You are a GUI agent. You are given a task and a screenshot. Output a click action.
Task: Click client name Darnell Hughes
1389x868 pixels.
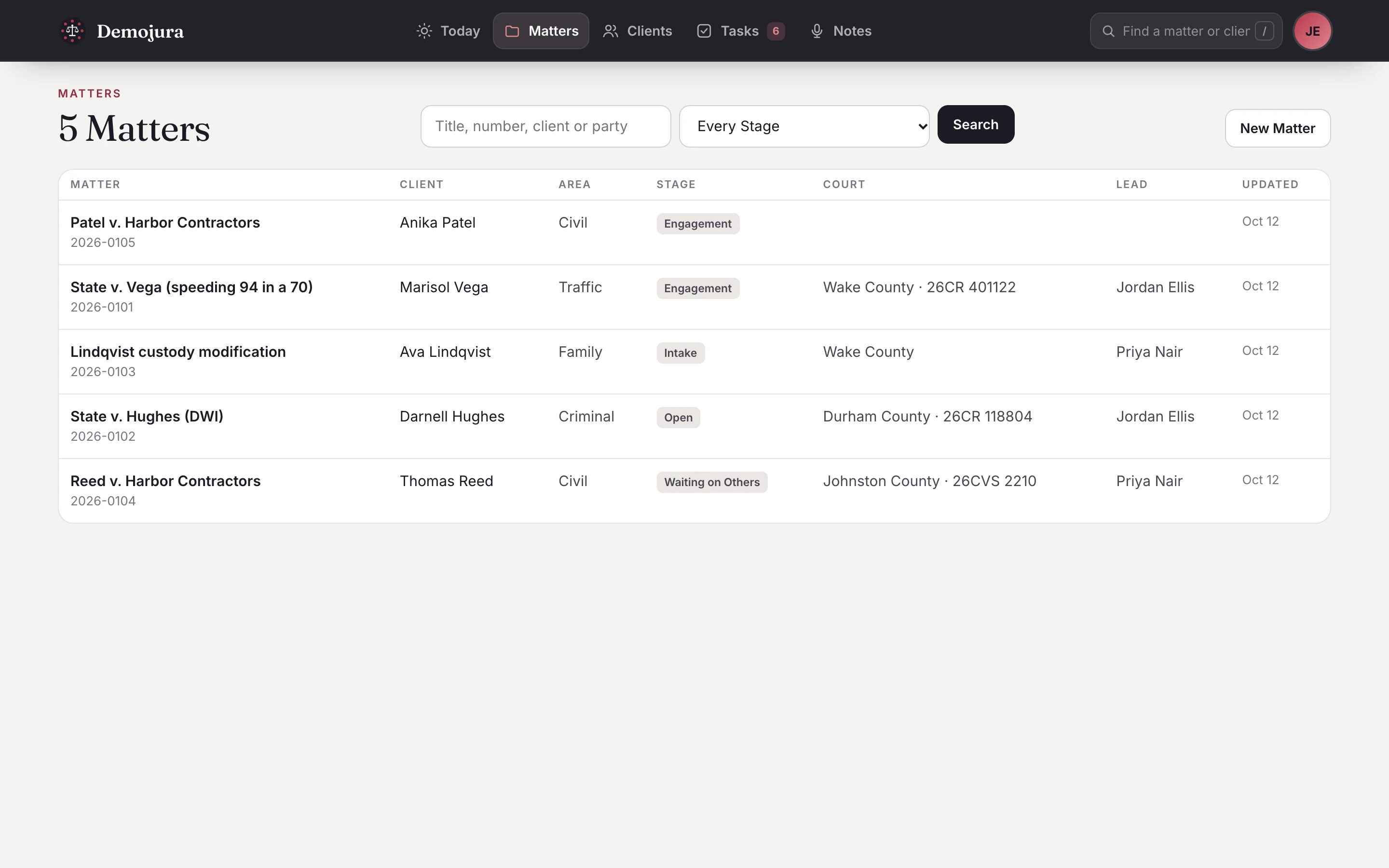(452, 416)
